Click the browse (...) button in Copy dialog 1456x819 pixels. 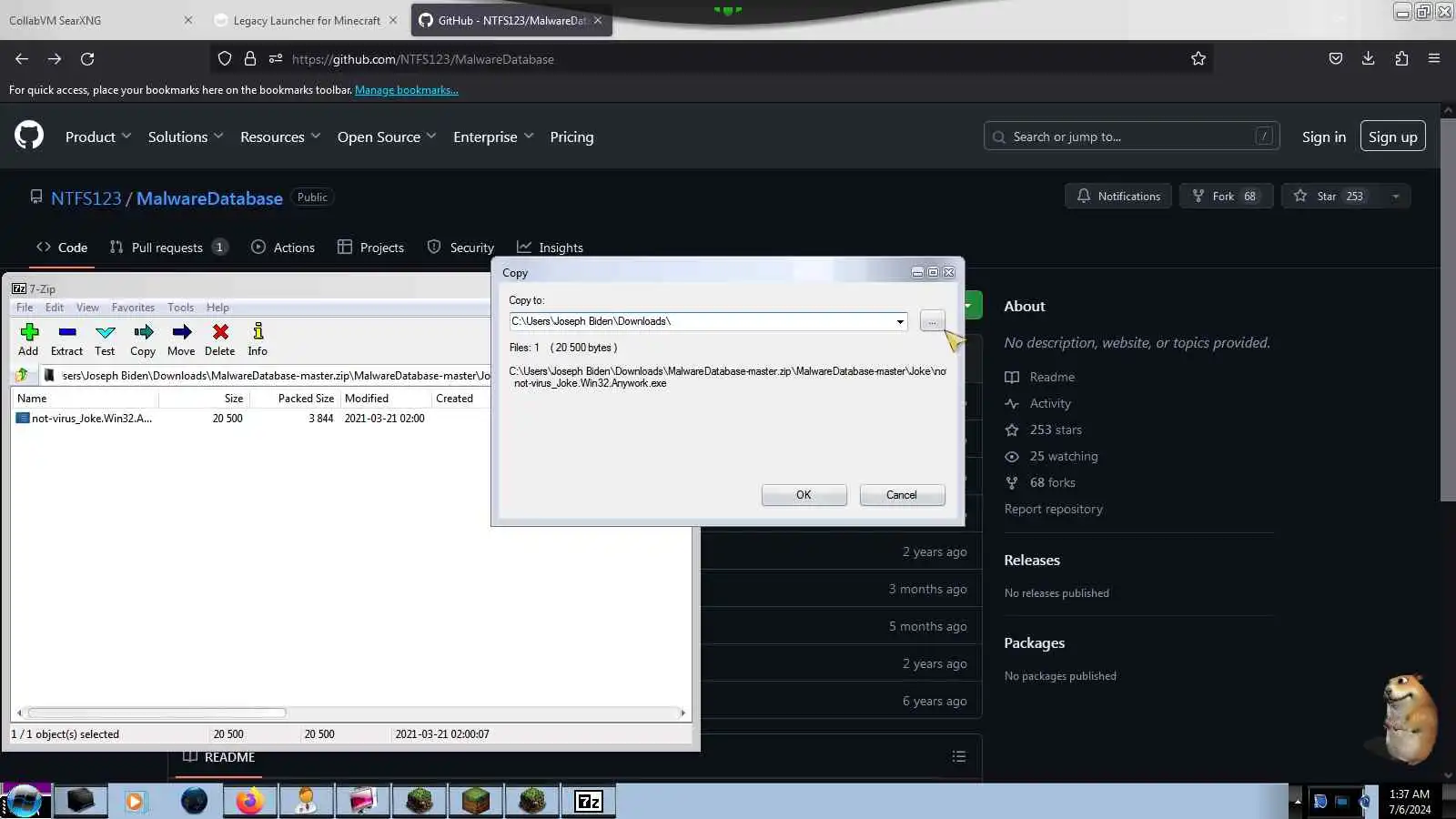click(932, 321)
